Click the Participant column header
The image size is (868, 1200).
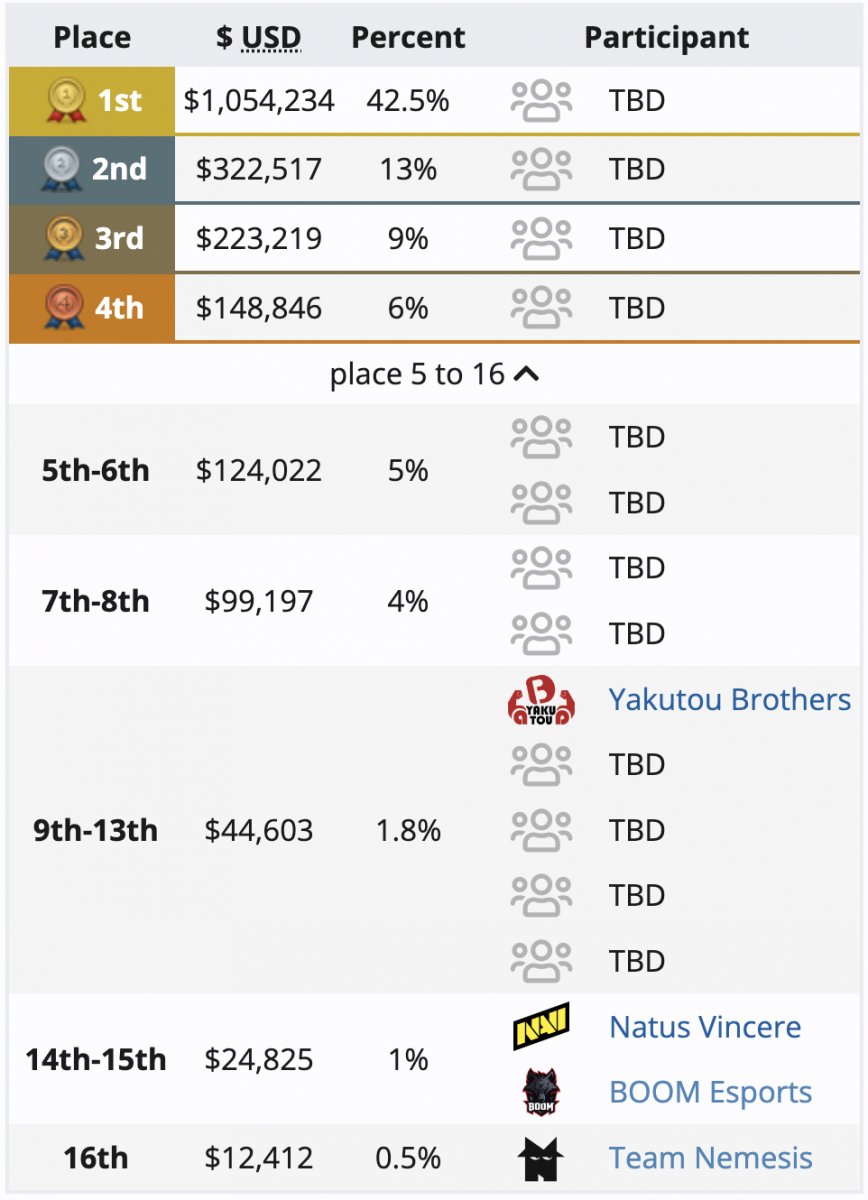tap(667, 38)
